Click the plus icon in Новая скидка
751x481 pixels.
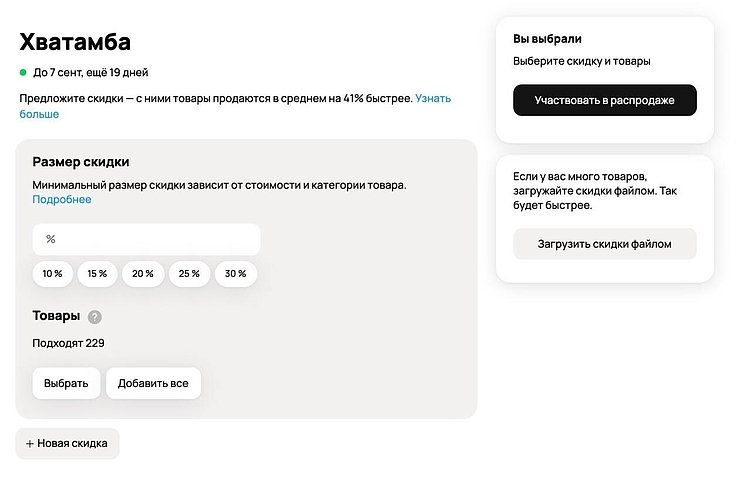point(30,444)
